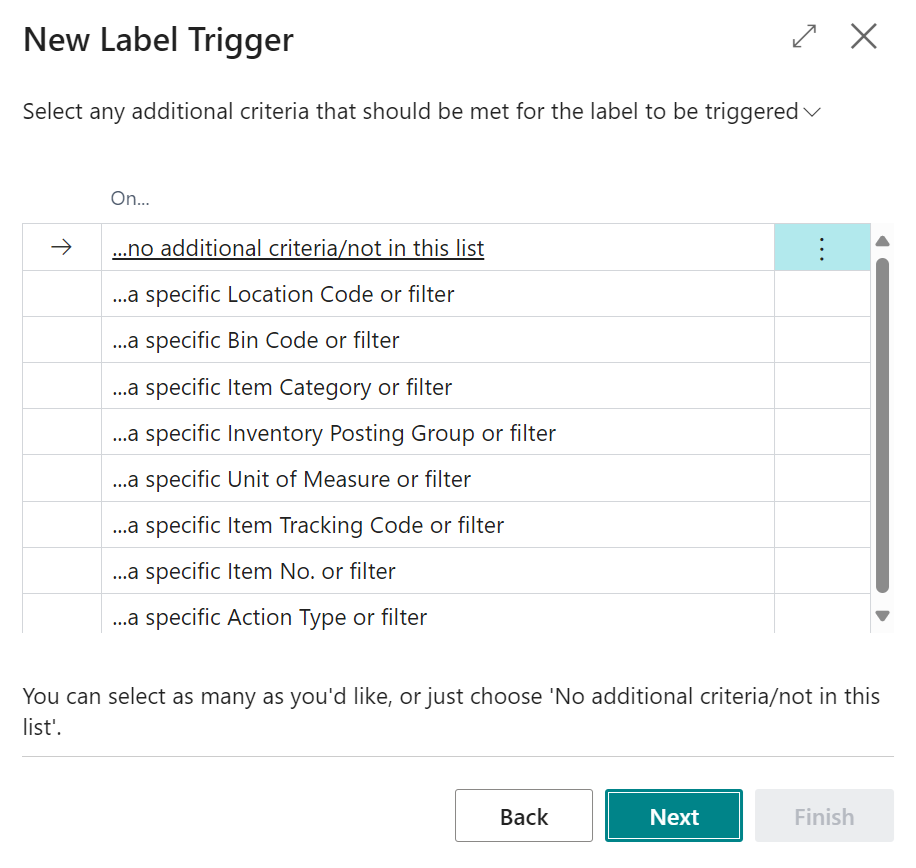Open the vertical ellipsis row menu
The image size is (916, 868).
(x=821, y=247)
